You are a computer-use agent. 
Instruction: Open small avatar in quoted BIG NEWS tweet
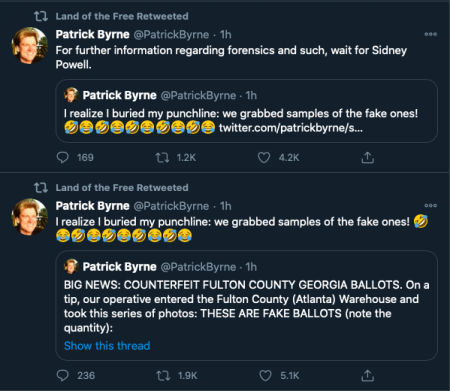point(71,266)
